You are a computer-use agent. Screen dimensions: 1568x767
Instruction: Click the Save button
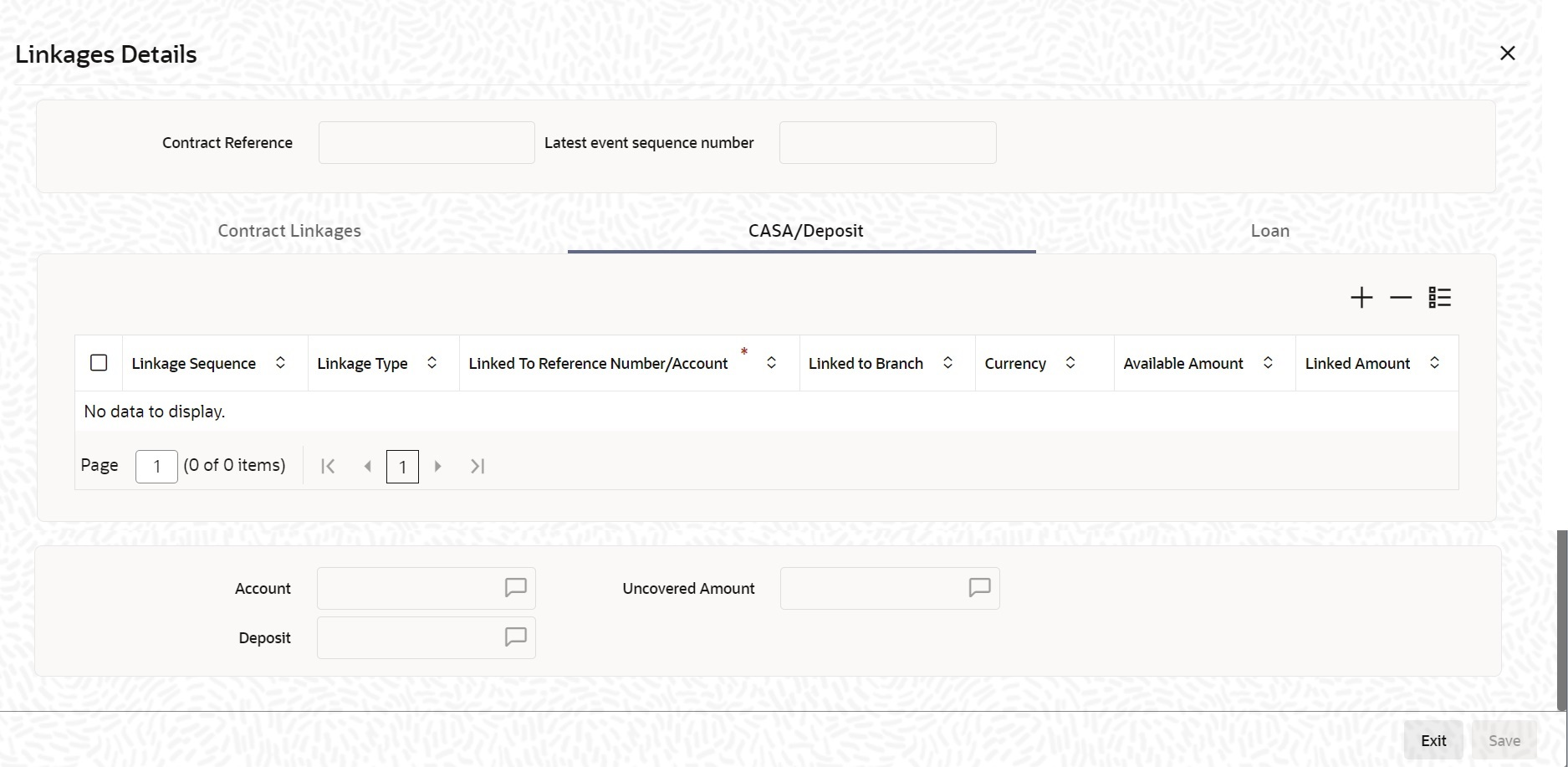[x=1504, y=740]
